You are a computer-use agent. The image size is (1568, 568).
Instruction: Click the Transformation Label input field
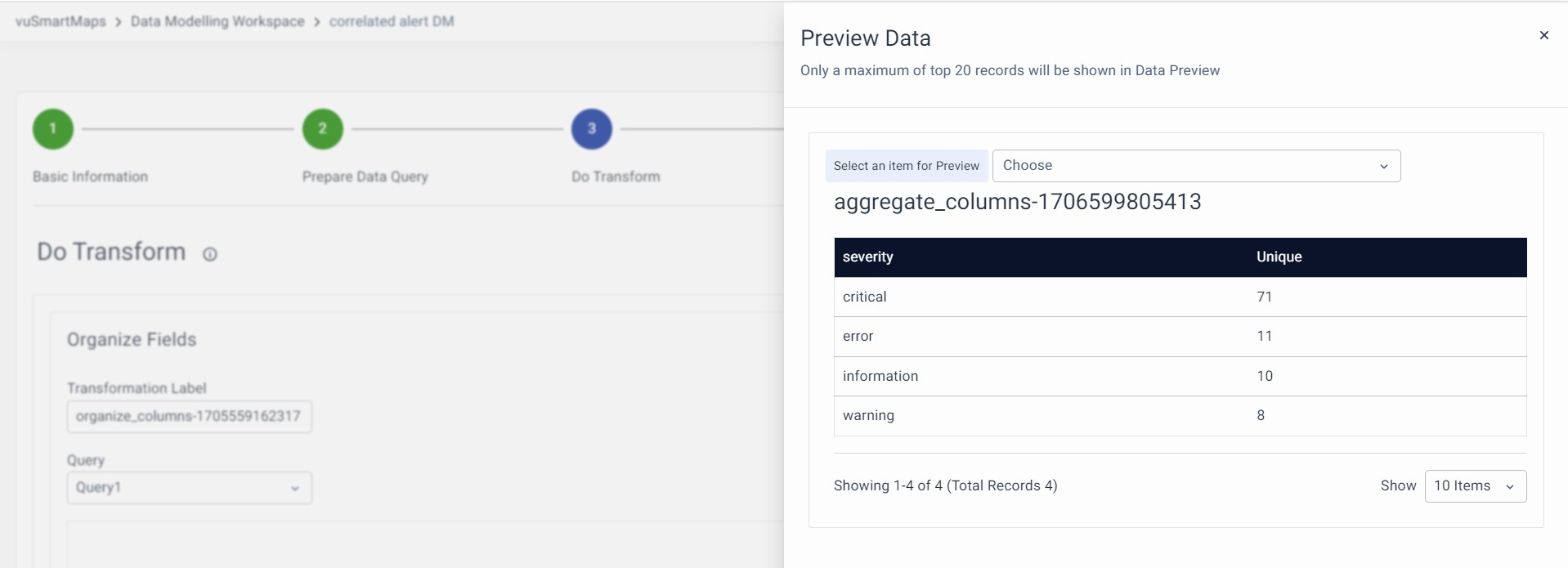pyautogui.click(x=189, y=417)
